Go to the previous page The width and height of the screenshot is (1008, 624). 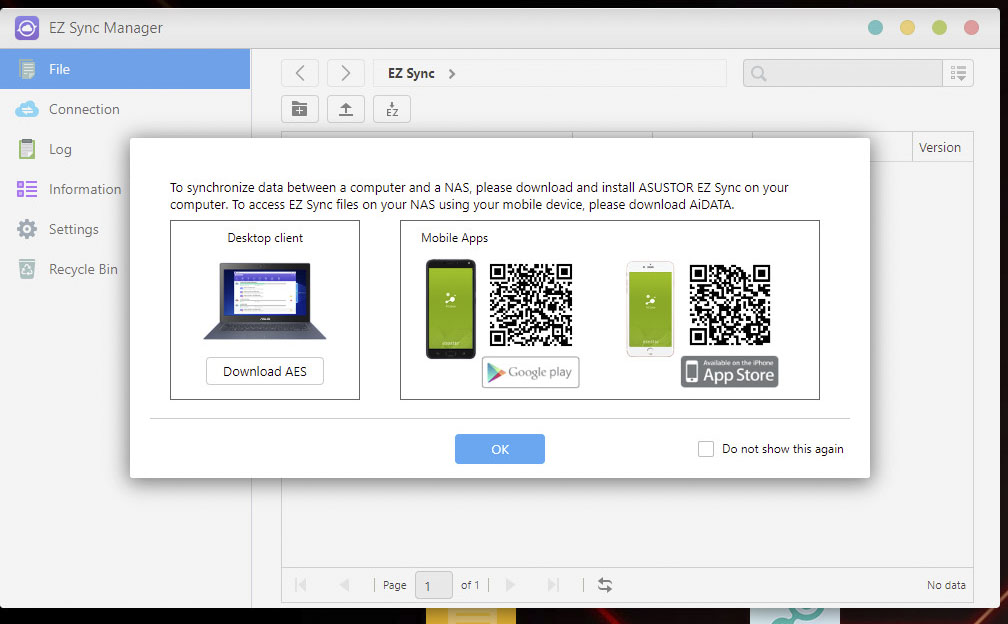[345, 585]
